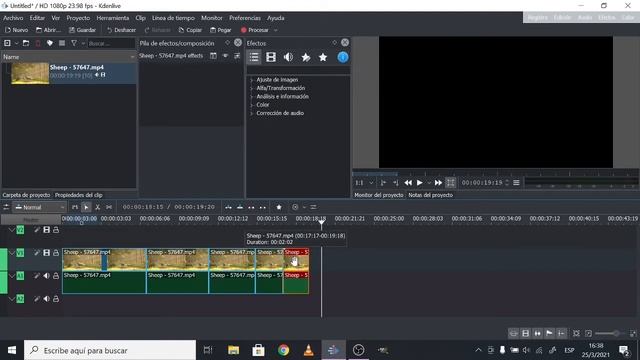The image size is (640, 360).
Task: Switch to Notas del proyecto tab
Action: point(431,195)
